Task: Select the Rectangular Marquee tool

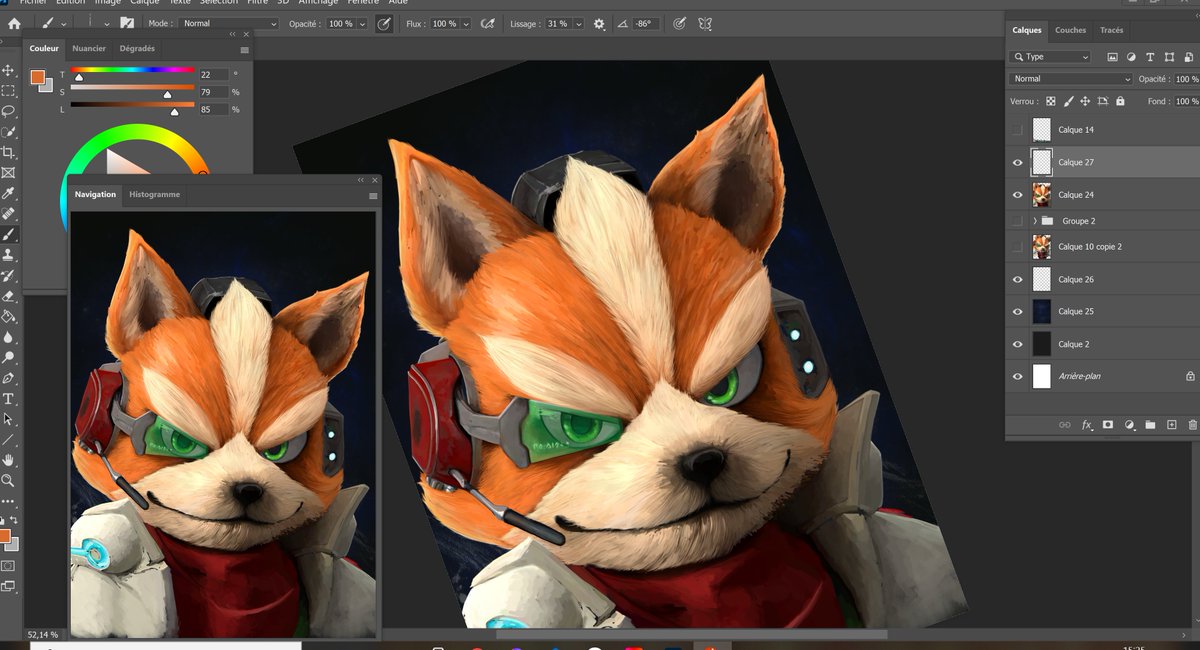Action: pos(8,91)
